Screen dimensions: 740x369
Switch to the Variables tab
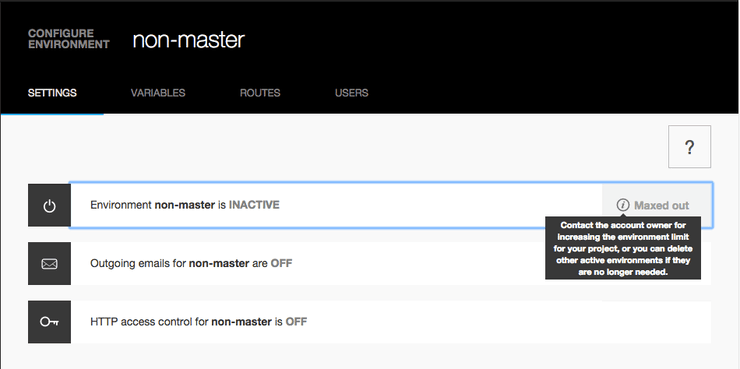pos(158,93)
